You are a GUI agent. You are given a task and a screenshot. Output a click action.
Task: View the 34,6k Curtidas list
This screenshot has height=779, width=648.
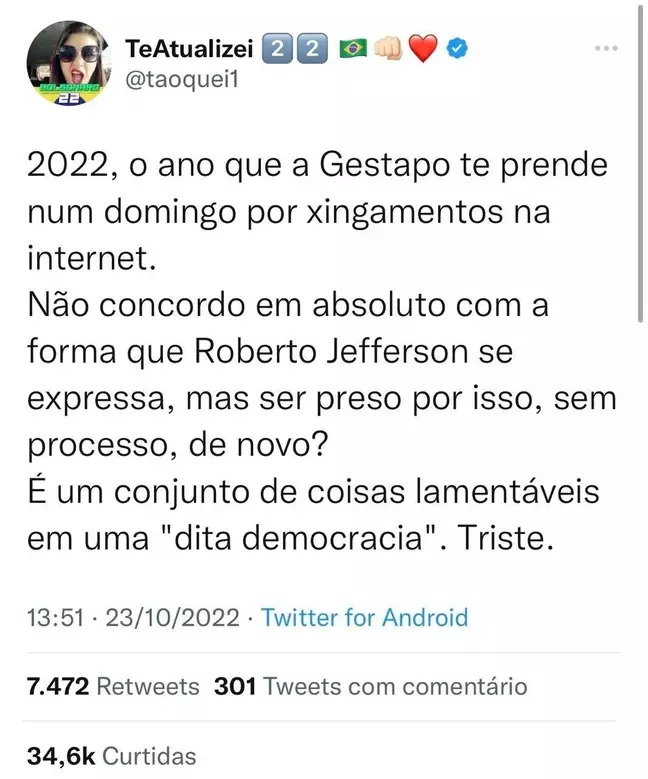(112, 755)
